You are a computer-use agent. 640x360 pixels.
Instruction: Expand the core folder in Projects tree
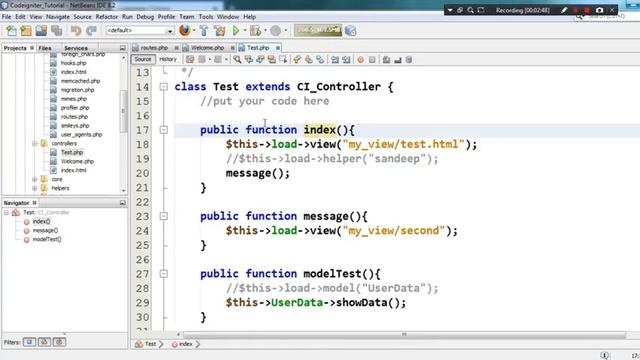point(35,179)
